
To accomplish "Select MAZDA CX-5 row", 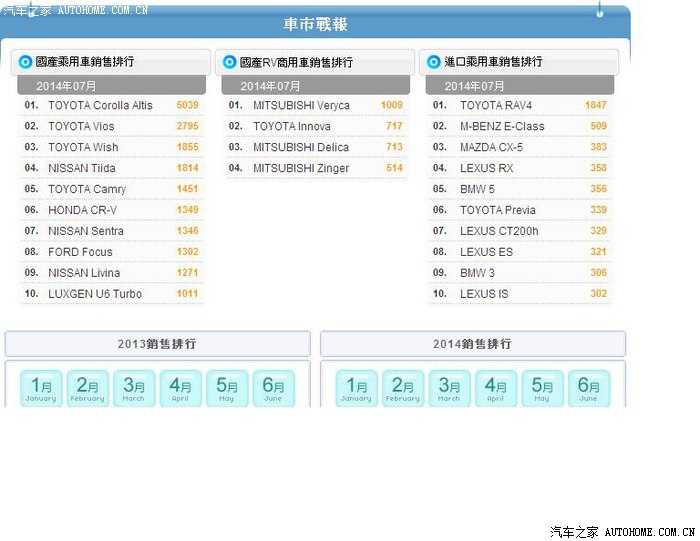I will point(520,147).
